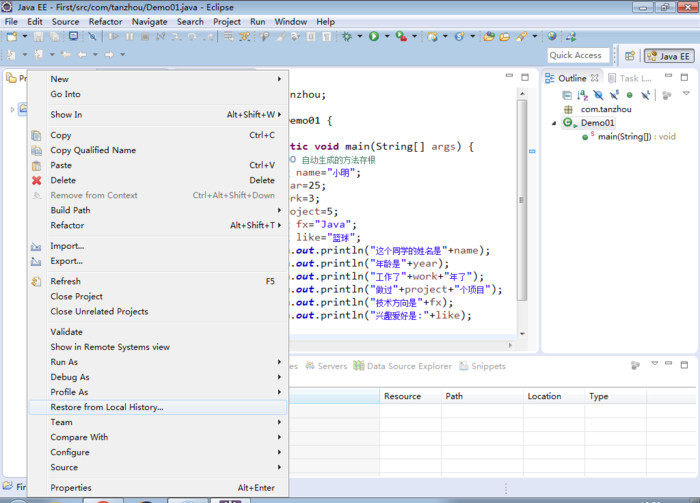
Task: Choose Refresh in the context menu
Action: click(x=158, y=281)
